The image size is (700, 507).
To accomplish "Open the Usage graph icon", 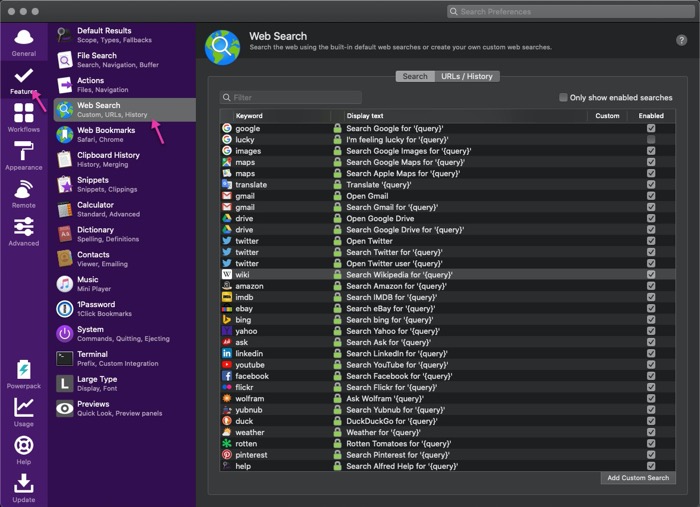I will pyautogui.click(x=24, y=407).
